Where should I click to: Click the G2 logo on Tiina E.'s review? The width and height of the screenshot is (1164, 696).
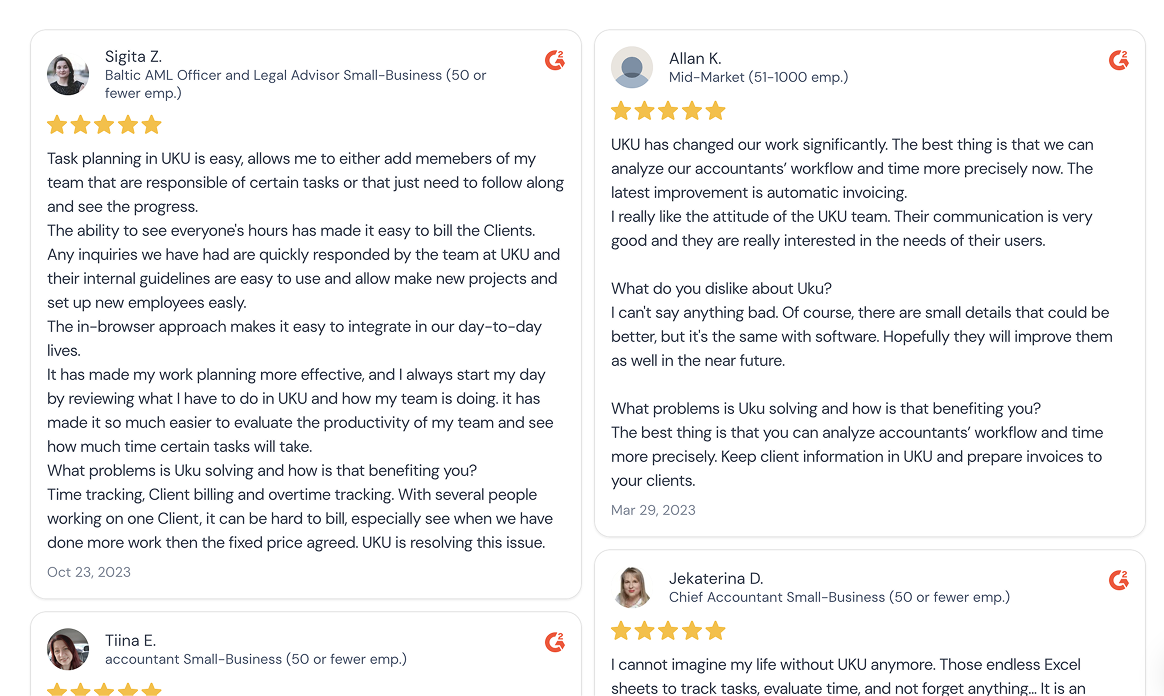tap(555, 642)
